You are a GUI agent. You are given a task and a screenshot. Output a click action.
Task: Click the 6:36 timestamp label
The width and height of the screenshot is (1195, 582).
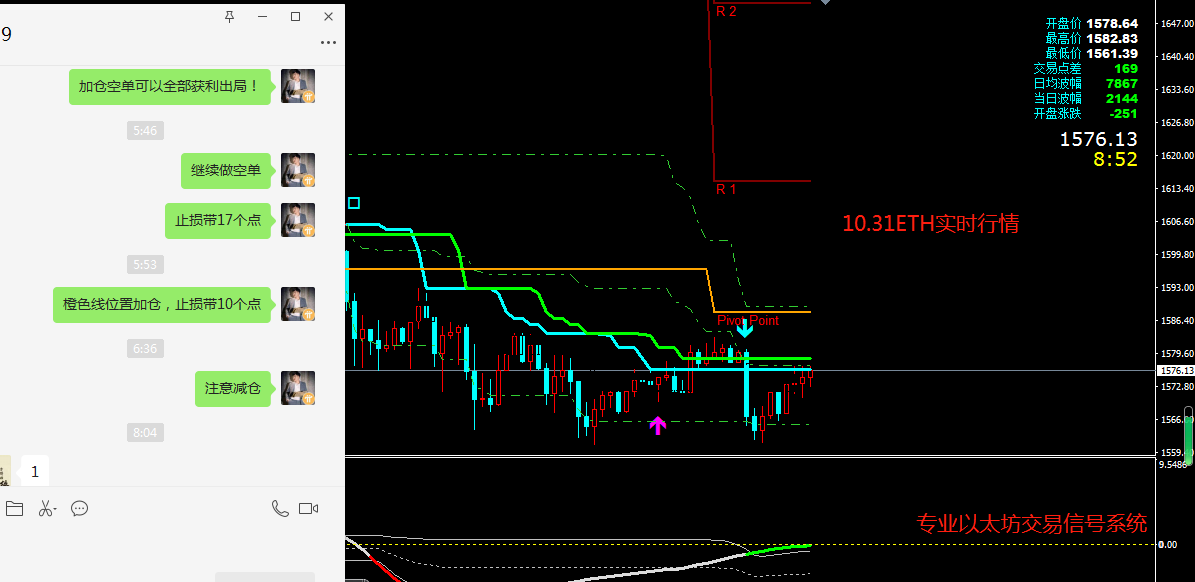[x=145, y=349]
